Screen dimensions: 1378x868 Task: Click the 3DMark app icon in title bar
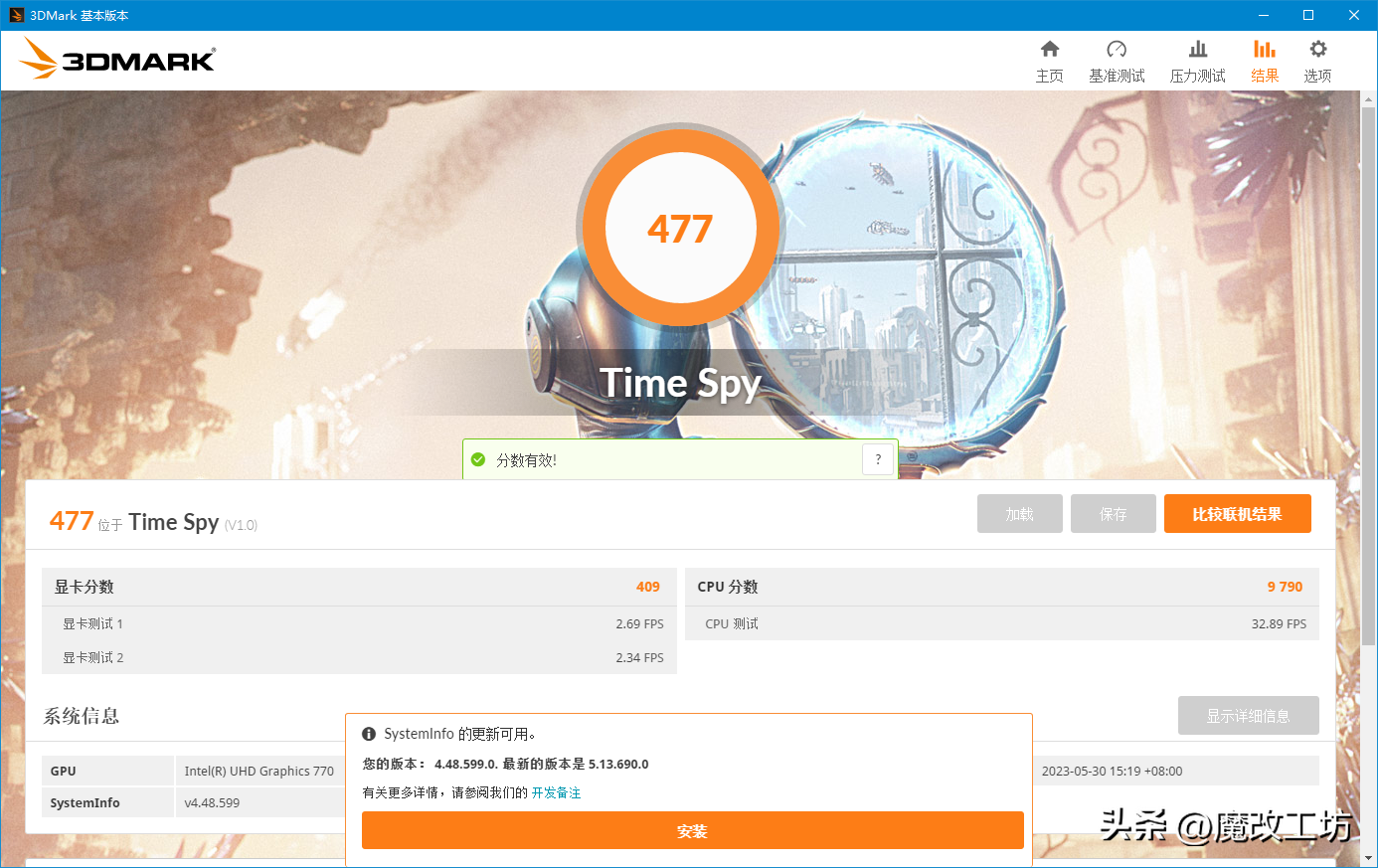16,15
